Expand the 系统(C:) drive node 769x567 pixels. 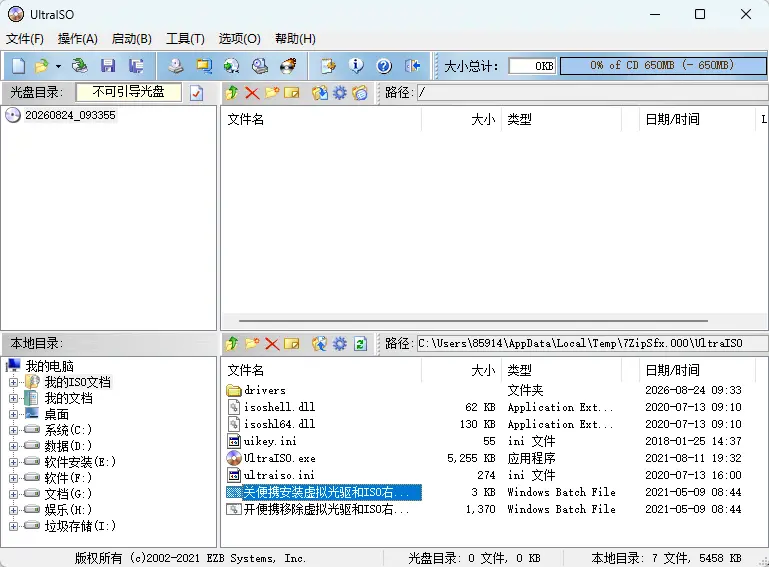[x=13, y=430]
